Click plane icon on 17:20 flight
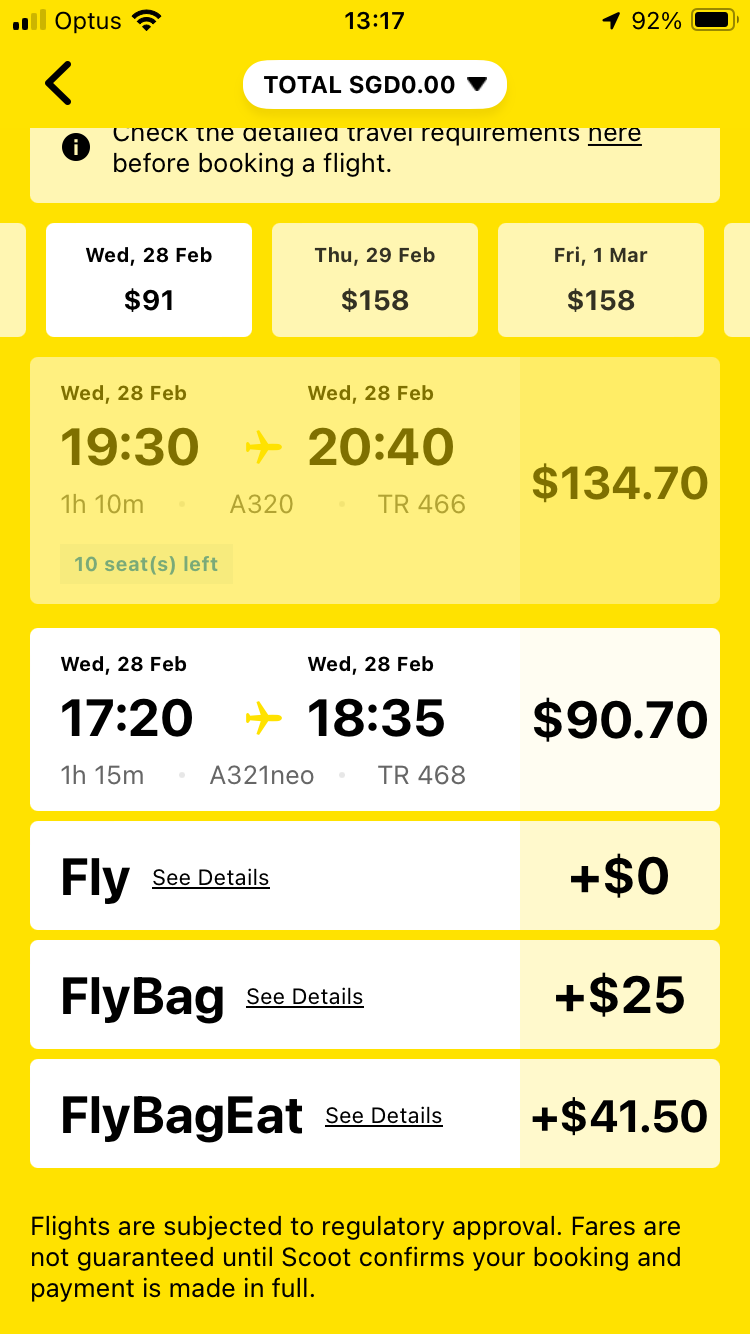 (264, 718)
